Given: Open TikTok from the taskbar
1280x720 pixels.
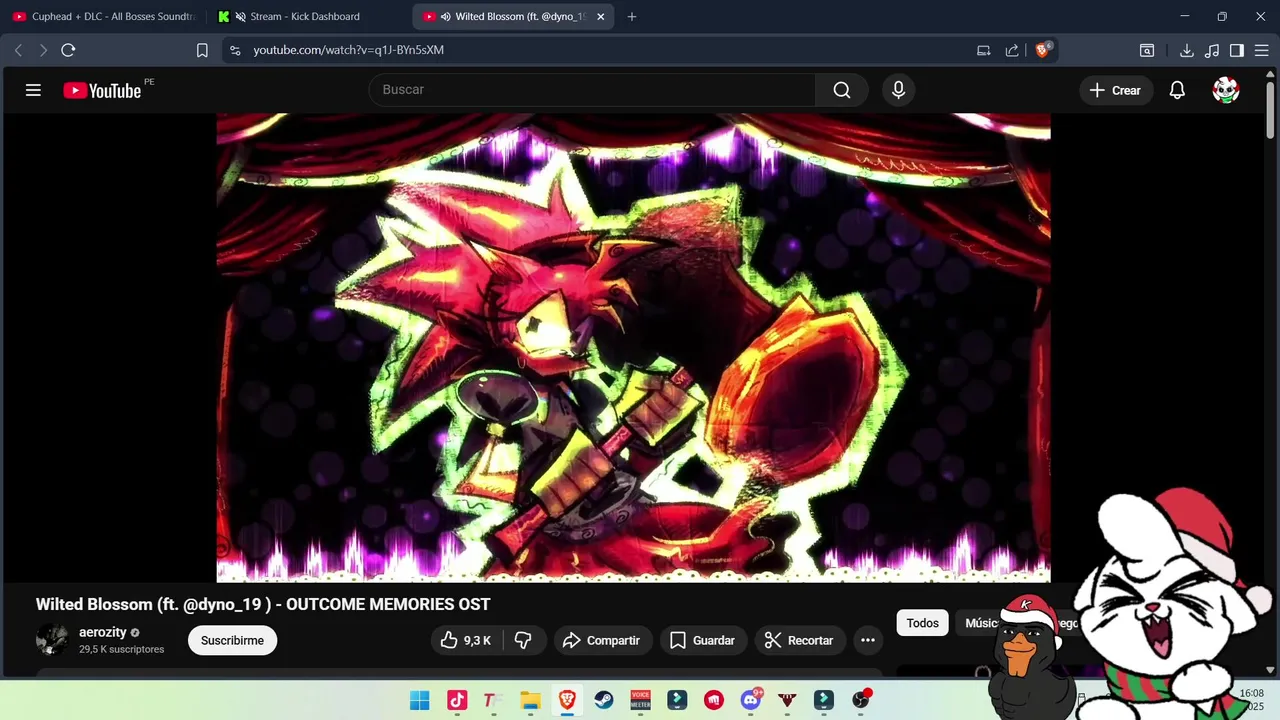Looking at the screenshot, I should [x=457, y=700].
